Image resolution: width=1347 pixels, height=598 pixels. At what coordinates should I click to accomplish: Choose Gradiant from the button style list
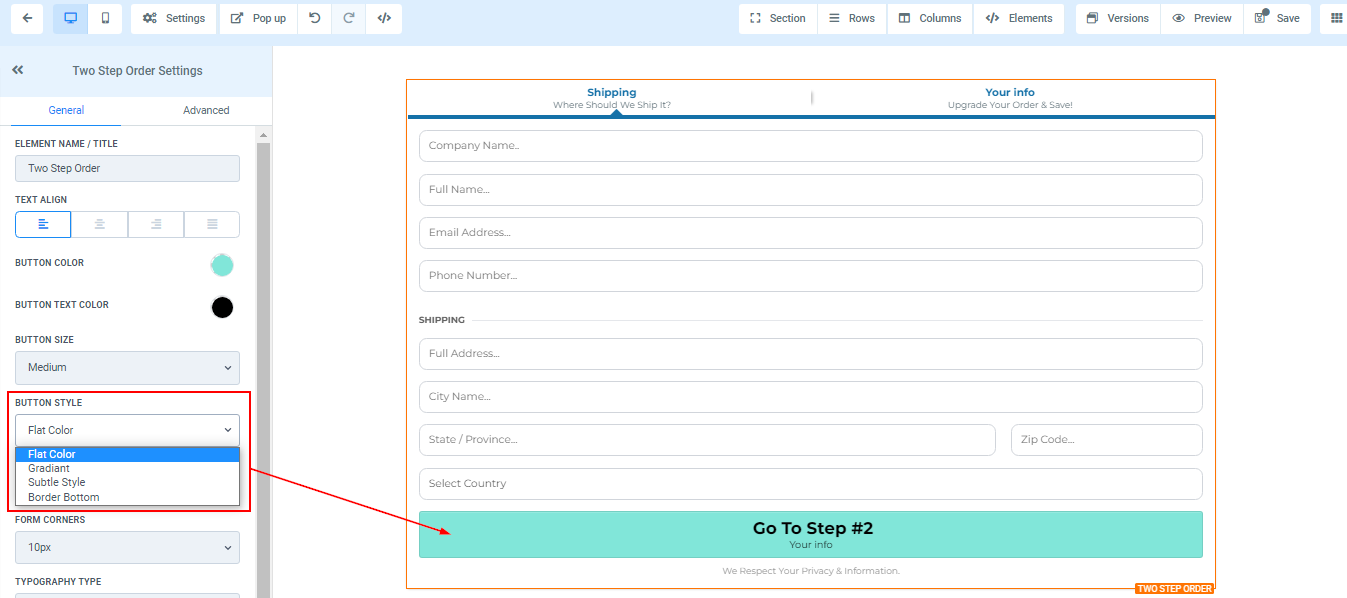[x=49, y=468]
